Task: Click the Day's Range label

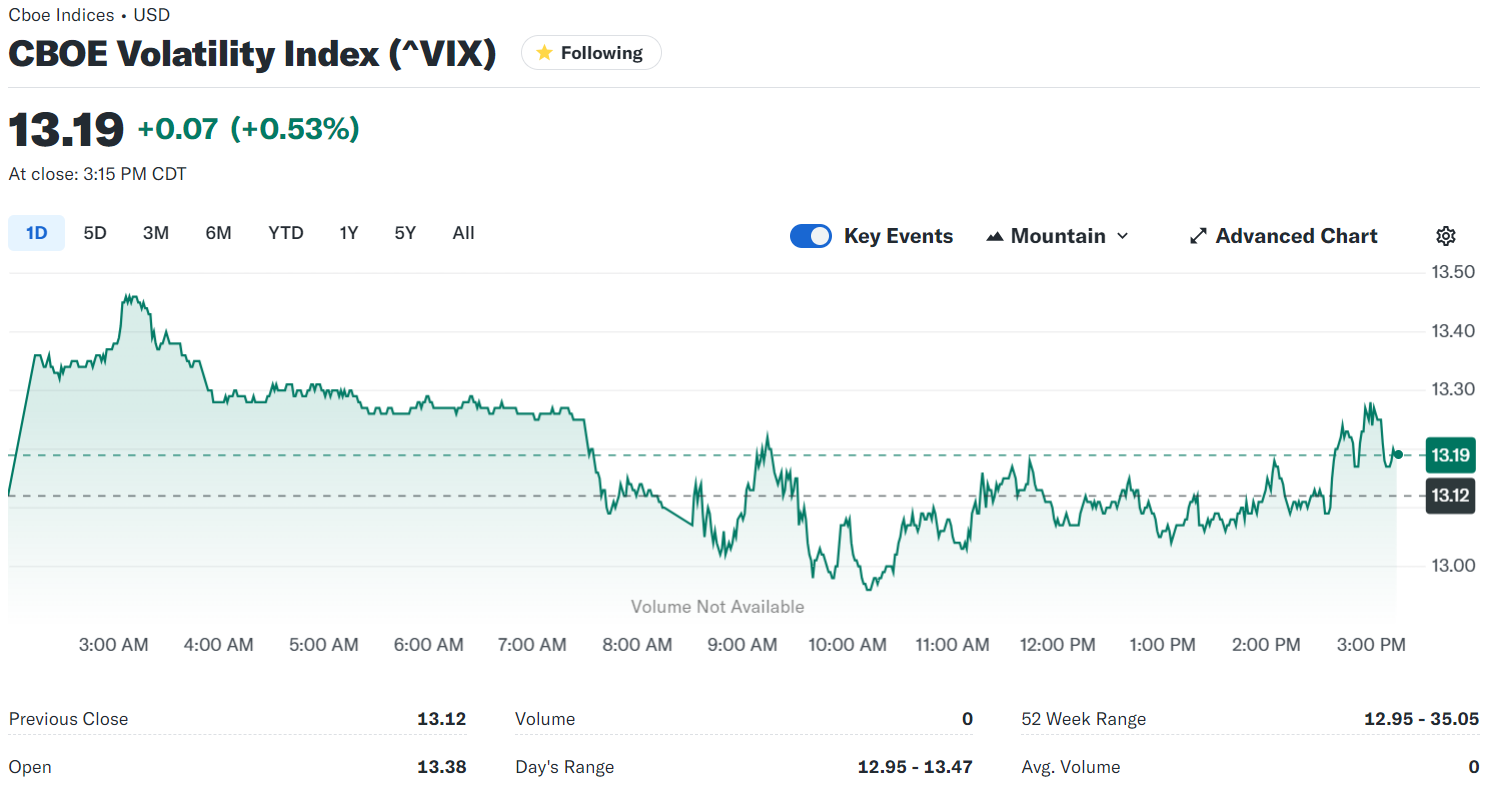Action: click(565, 767)
